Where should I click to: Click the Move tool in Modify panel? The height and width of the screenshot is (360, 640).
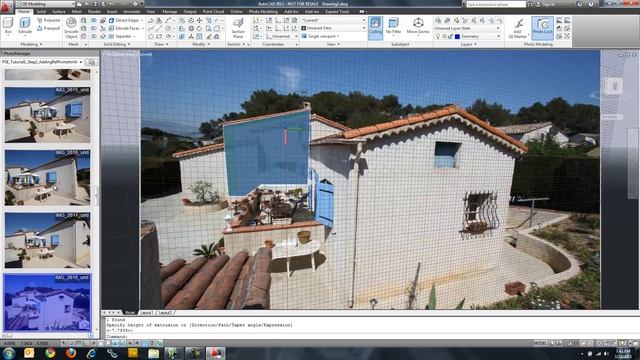coord(199,20)
